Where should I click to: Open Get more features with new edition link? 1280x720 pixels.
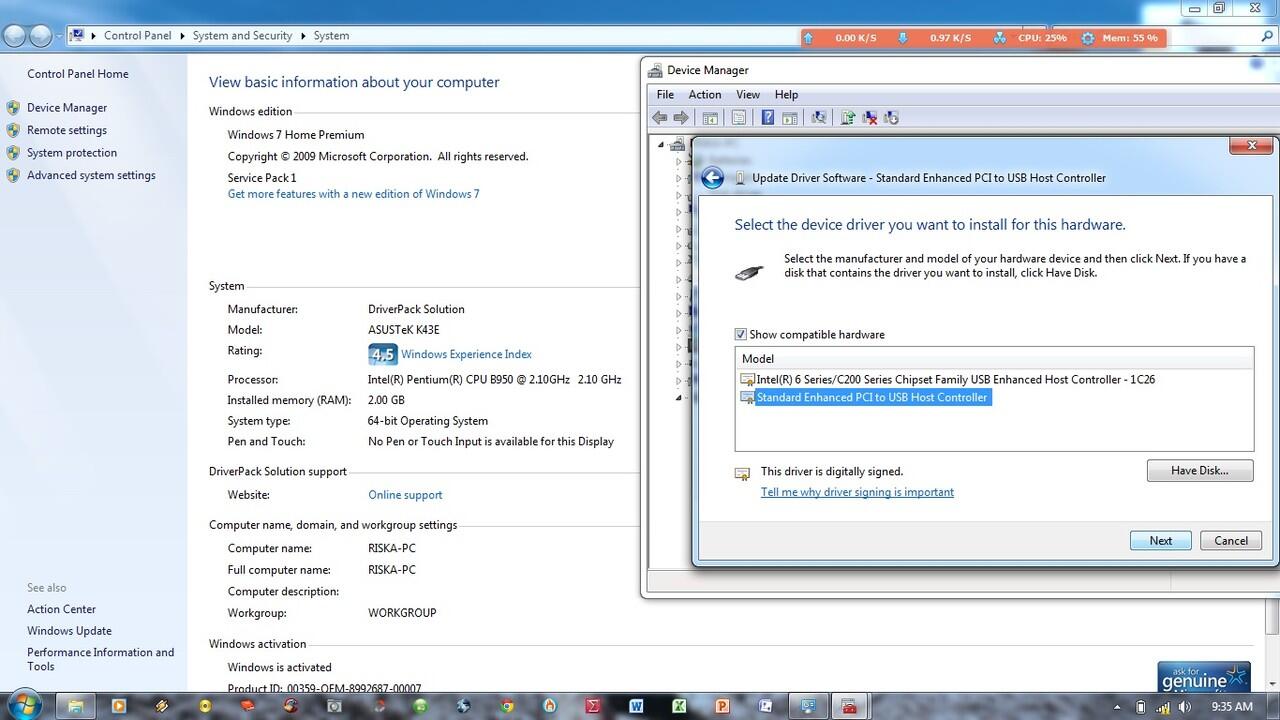tap(353, 194)
